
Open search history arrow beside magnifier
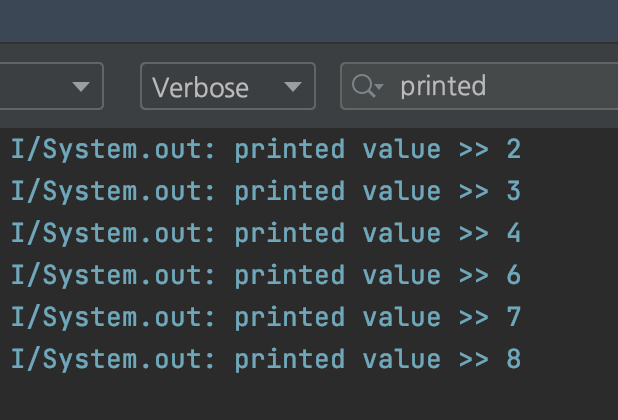click(379, 86)
